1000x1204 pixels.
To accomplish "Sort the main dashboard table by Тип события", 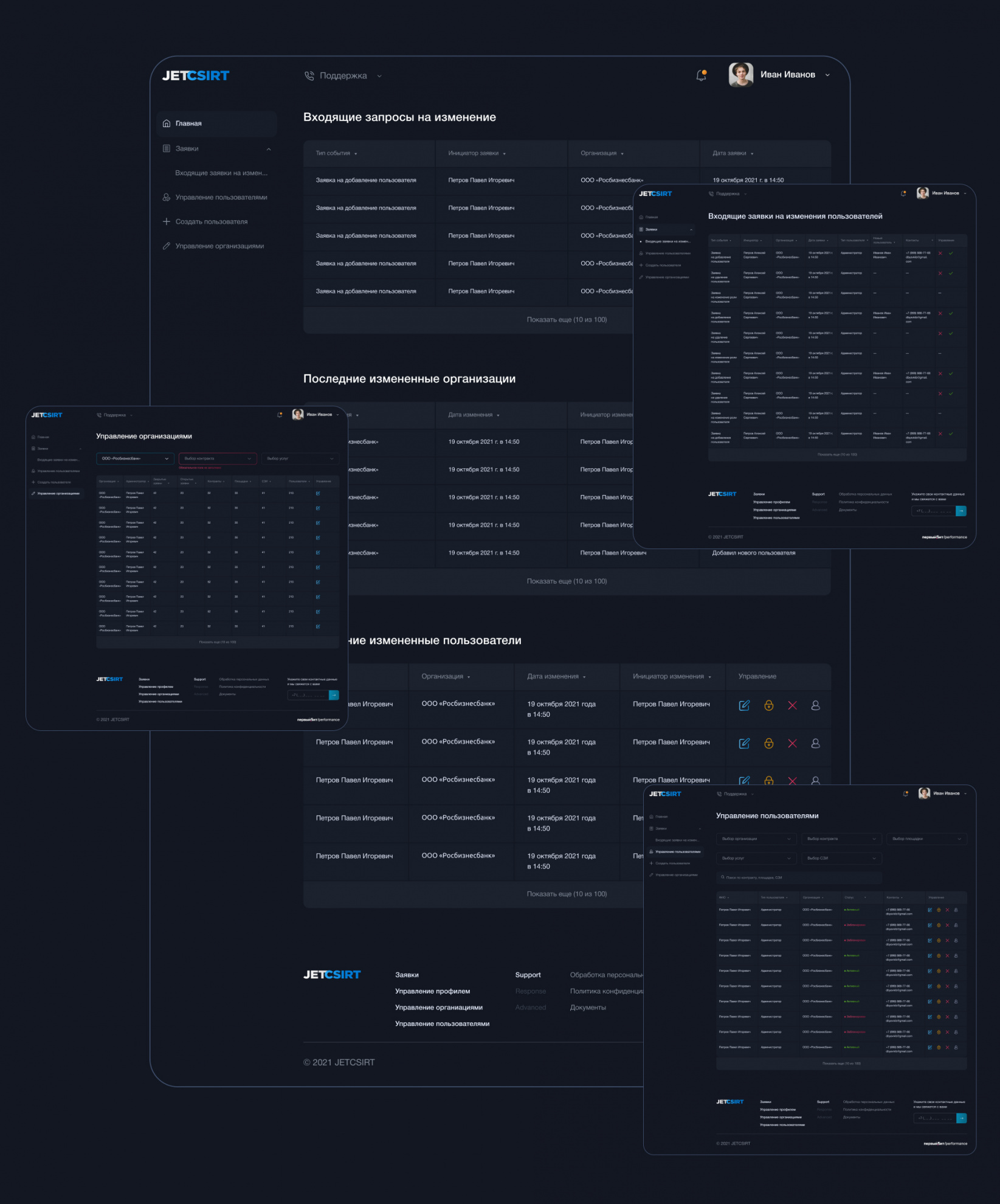I will click(x=336, y=153).
